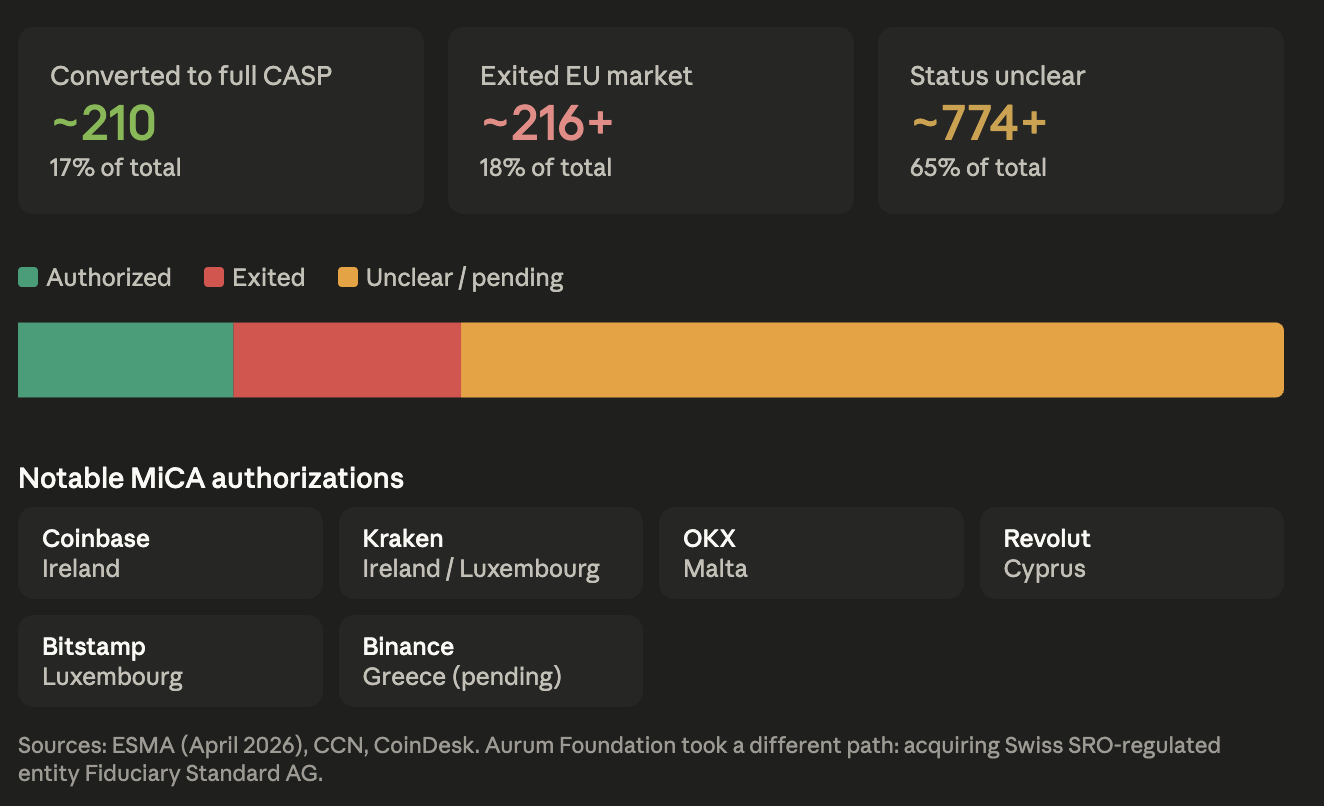Select the orange Unclear bar segment

click(872, 360)
